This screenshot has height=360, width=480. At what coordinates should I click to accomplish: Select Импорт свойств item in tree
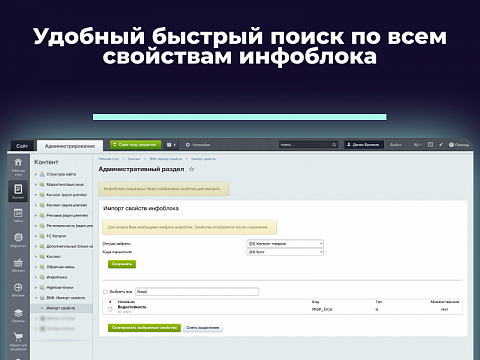(x=61, y=308)
